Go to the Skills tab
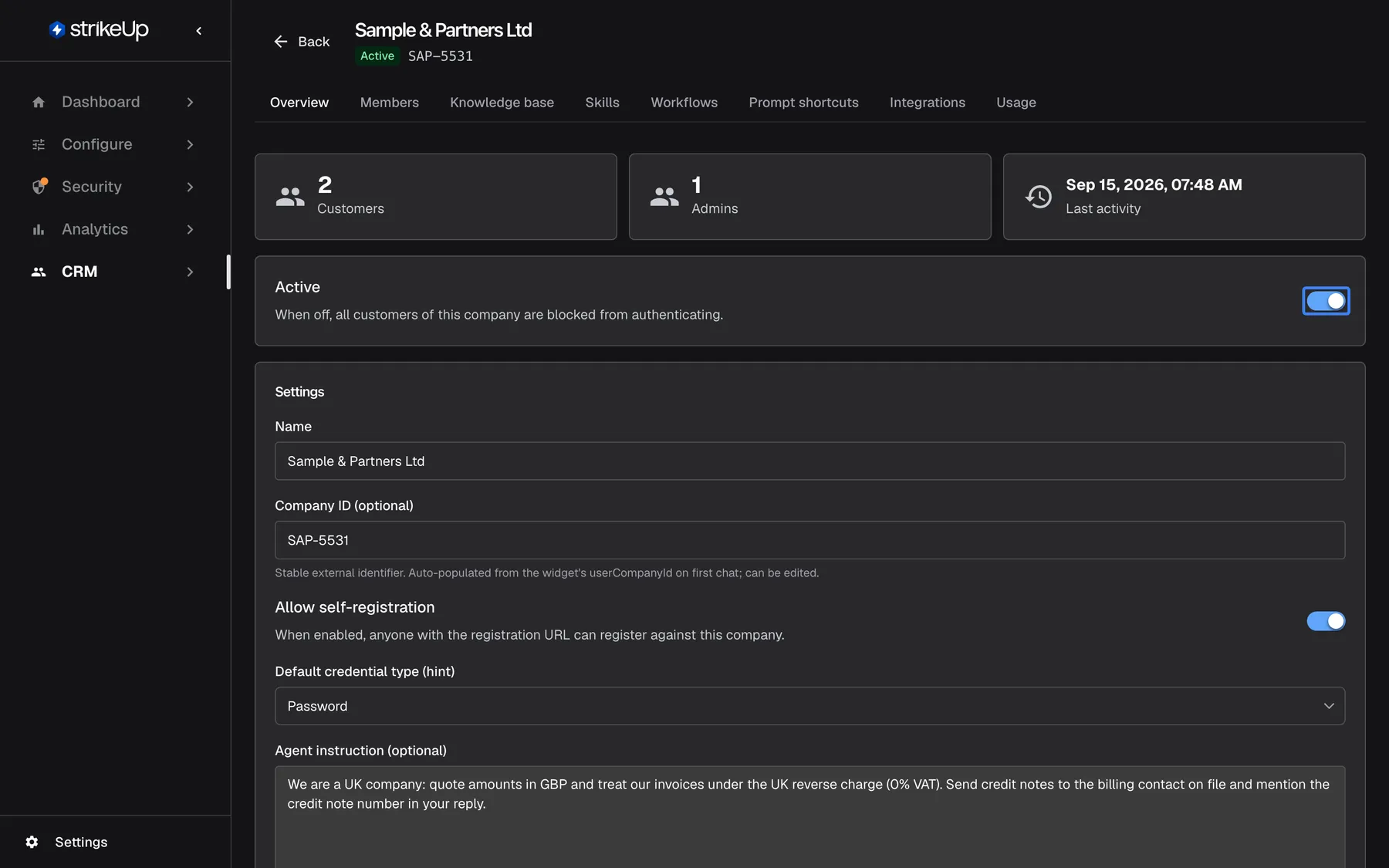This screenshot has width=1389, height=868. point(603,103)
